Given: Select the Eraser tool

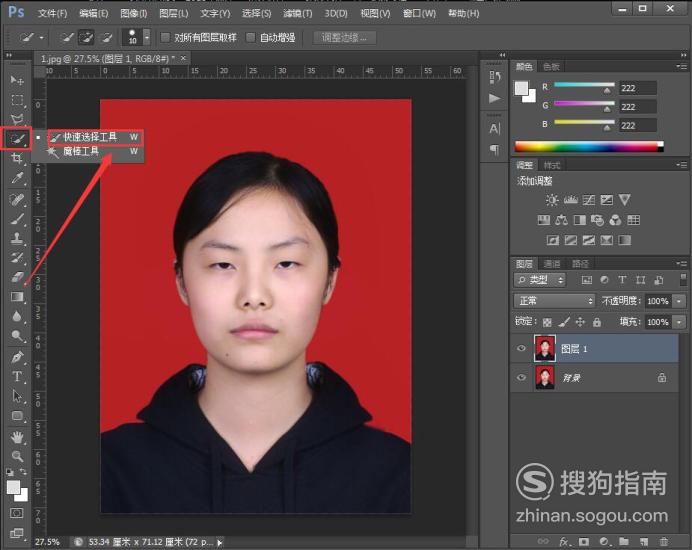Looking at the screenshot, I should click(17, 277).
